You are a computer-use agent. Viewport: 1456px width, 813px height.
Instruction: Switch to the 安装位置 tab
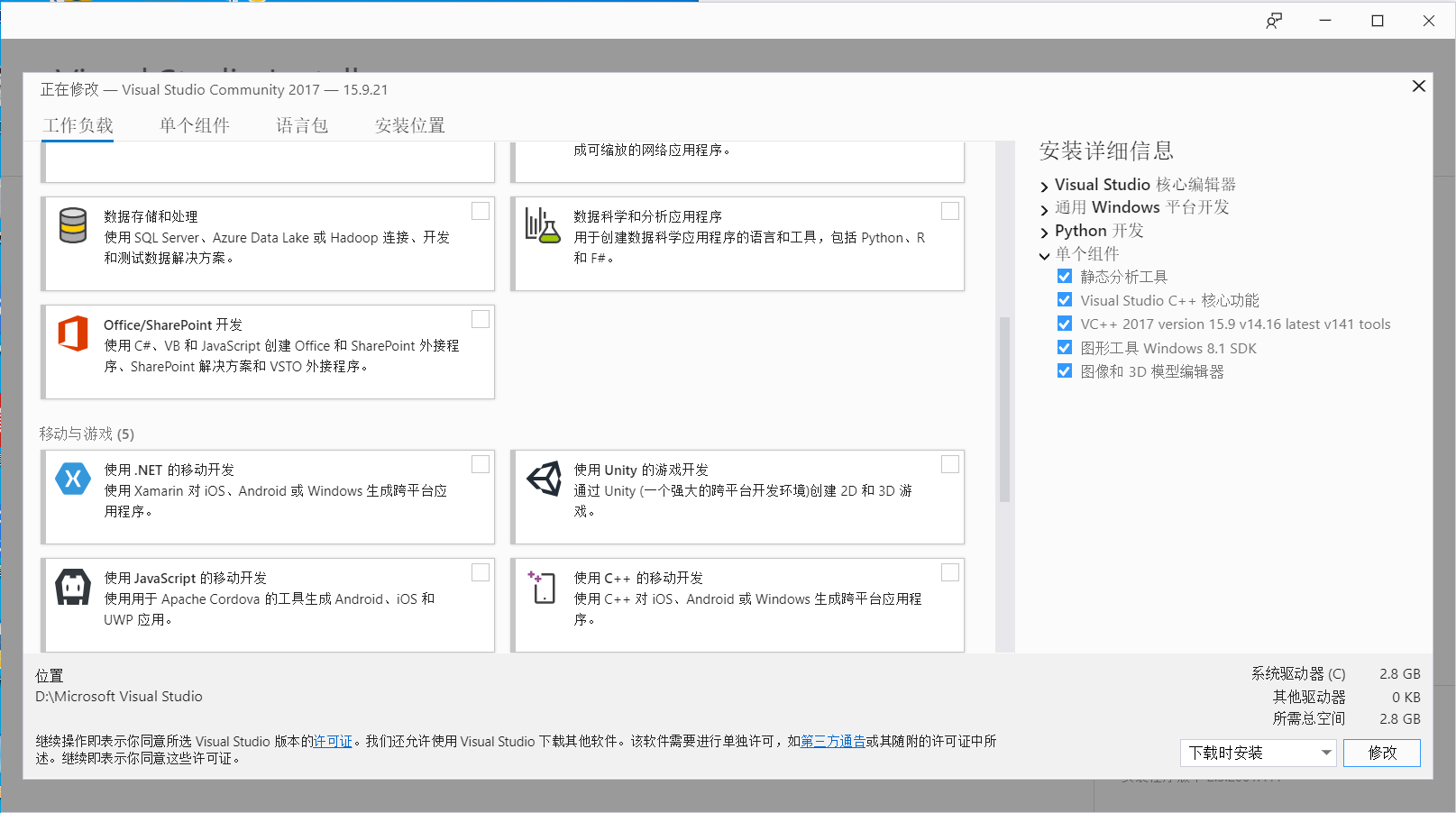pyautogui.click(x=410, y=125)
